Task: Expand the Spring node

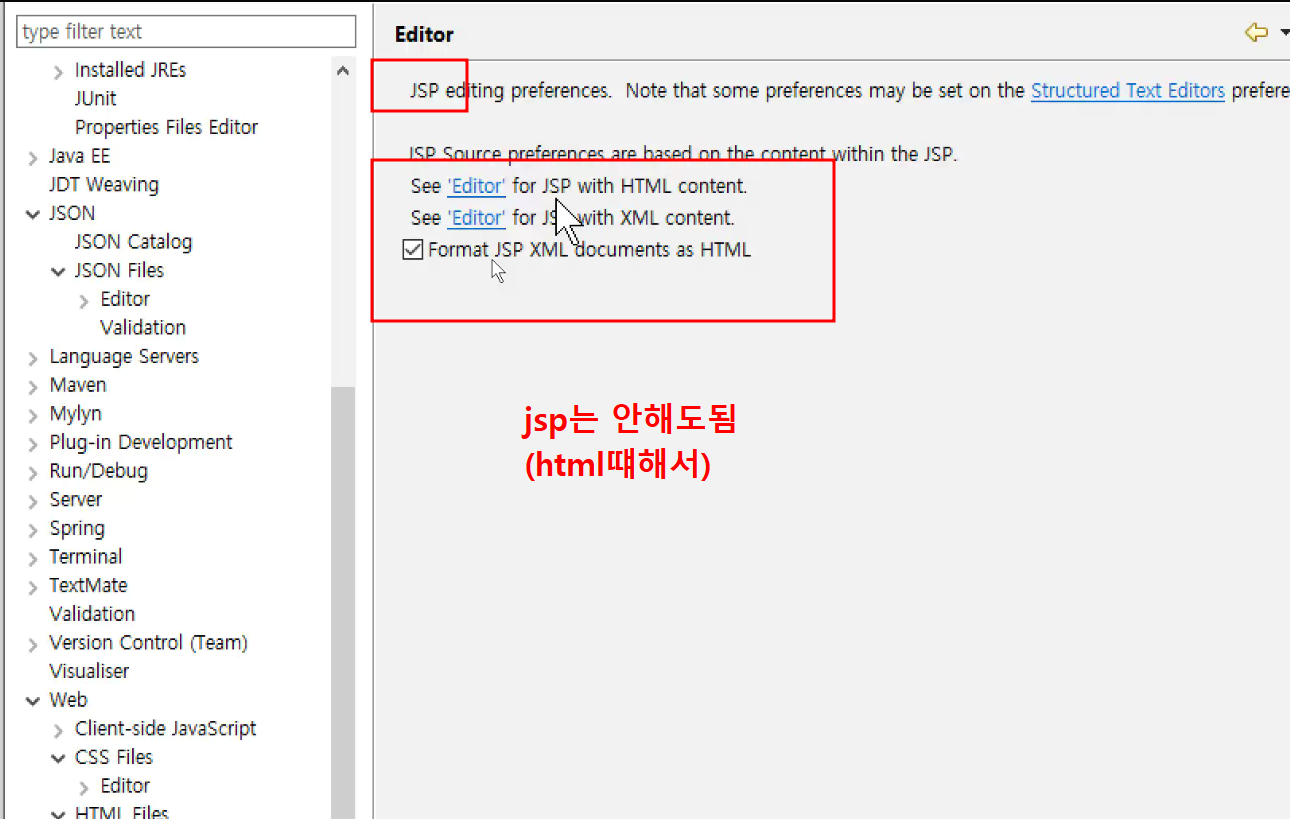Action: pyautogui.click(x=33, y=530)
